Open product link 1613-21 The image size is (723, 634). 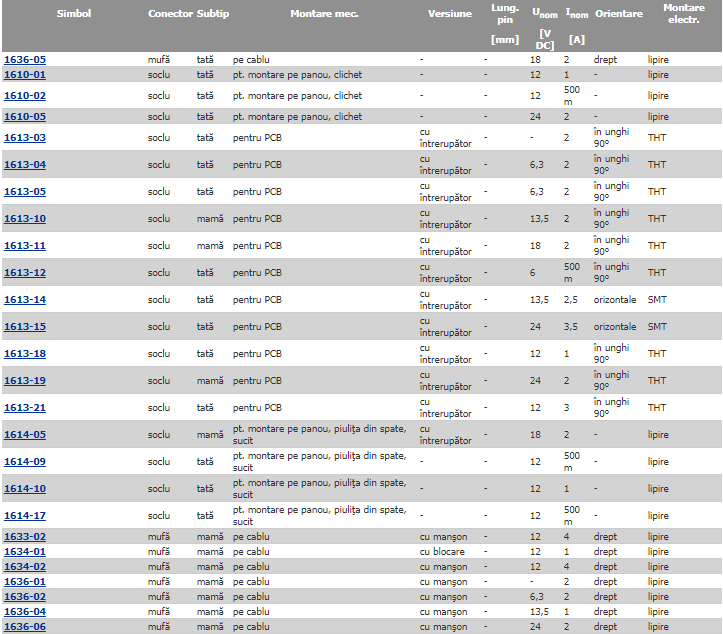tap(25, 408)
